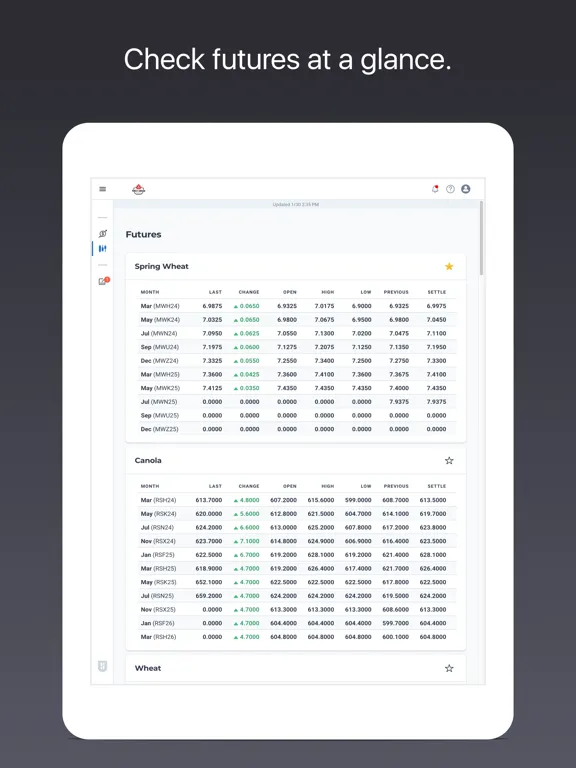Select Spring Wheat Mar (MWH24) row
Screen dimensions: 576x768
pyautogui.click(x=296, y=306)
